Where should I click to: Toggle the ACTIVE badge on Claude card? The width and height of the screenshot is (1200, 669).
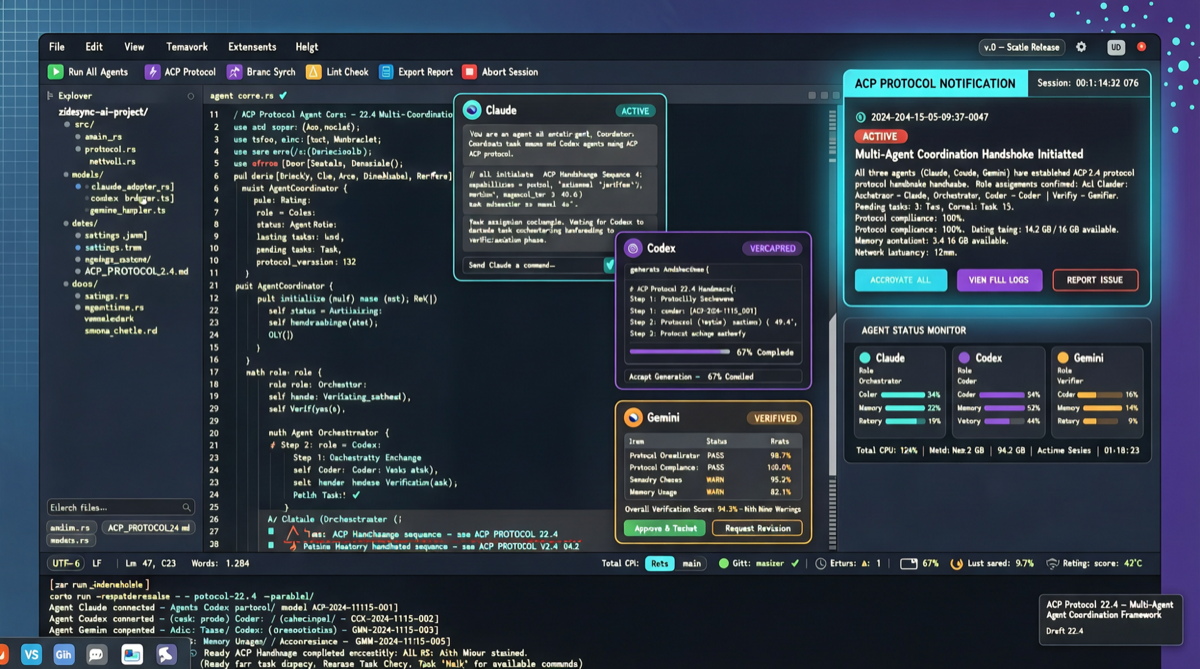coord(635,111)
